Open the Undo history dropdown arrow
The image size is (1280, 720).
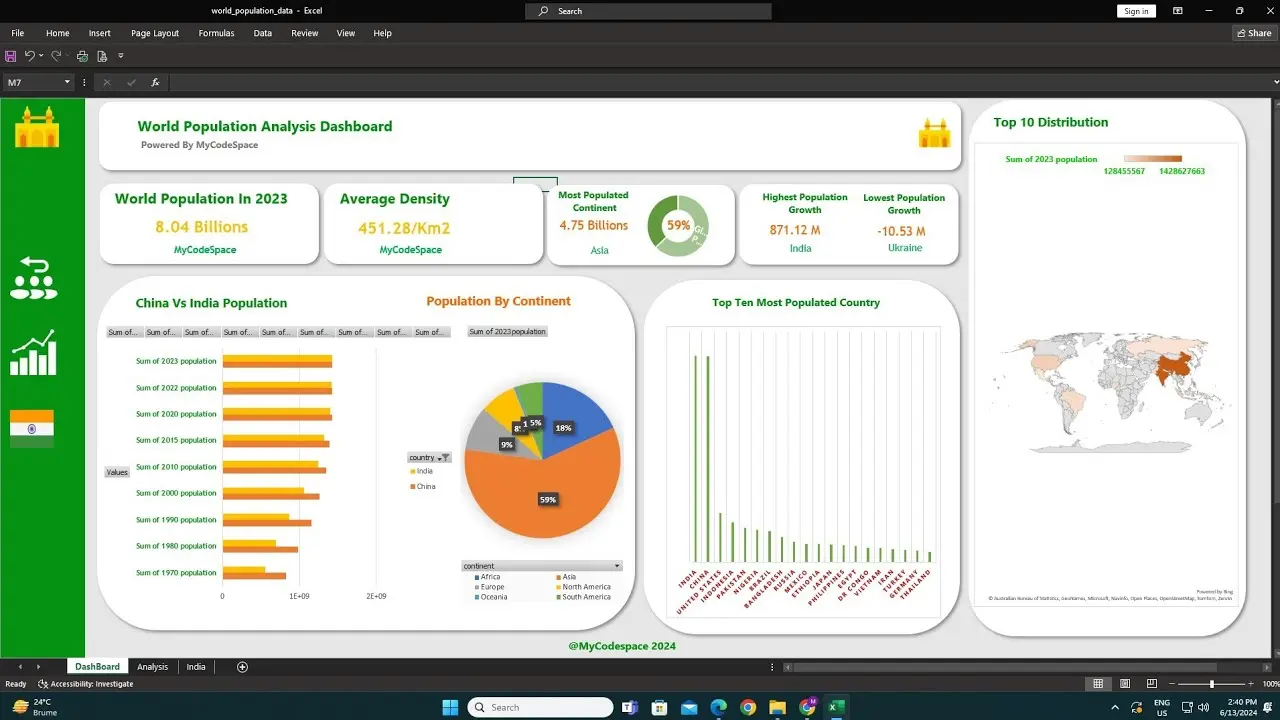41,56
